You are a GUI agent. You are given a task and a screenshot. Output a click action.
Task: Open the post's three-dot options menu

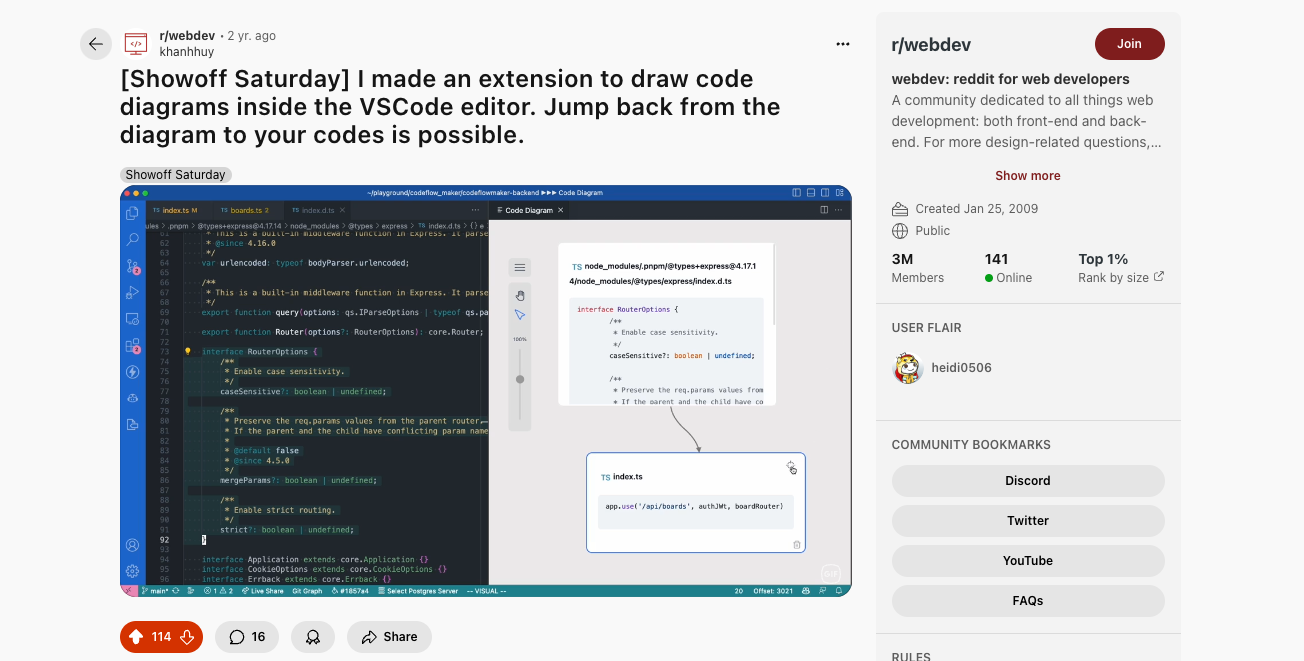tap(843, 44)
